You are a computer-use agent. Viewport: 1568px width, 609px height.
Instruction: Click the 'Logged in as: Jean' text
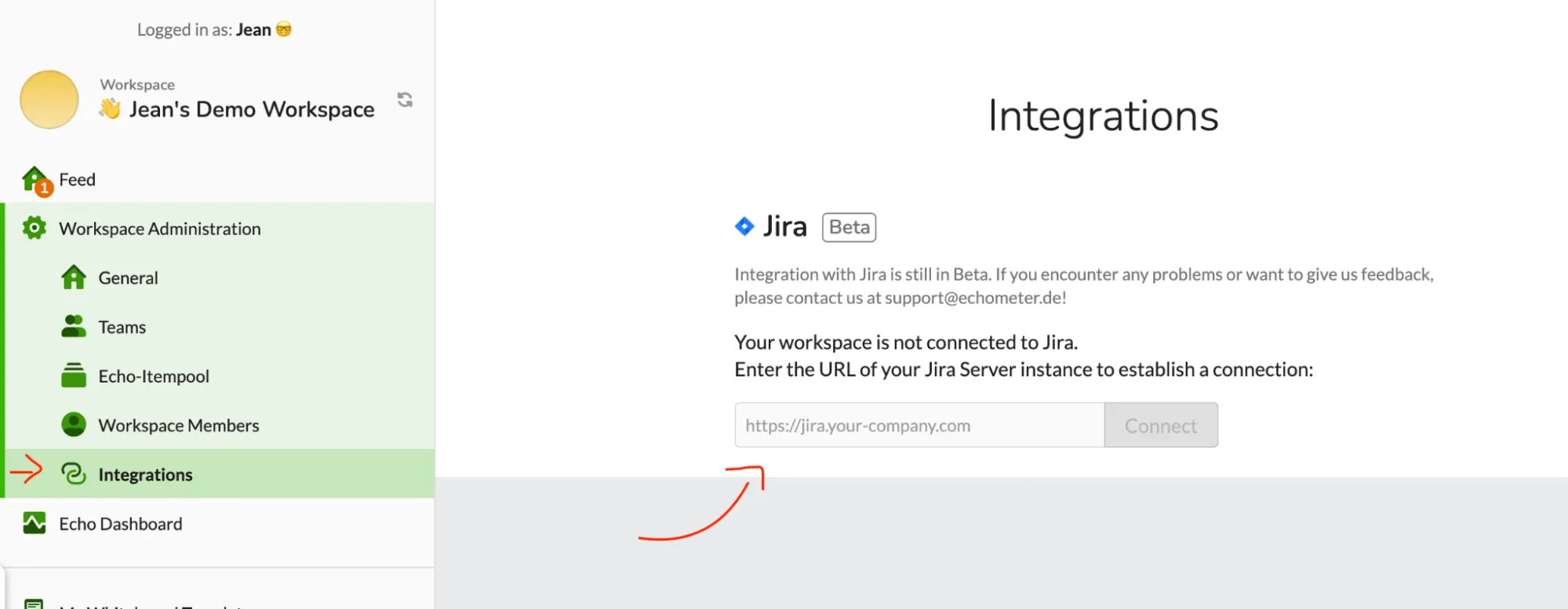[204, 30]
